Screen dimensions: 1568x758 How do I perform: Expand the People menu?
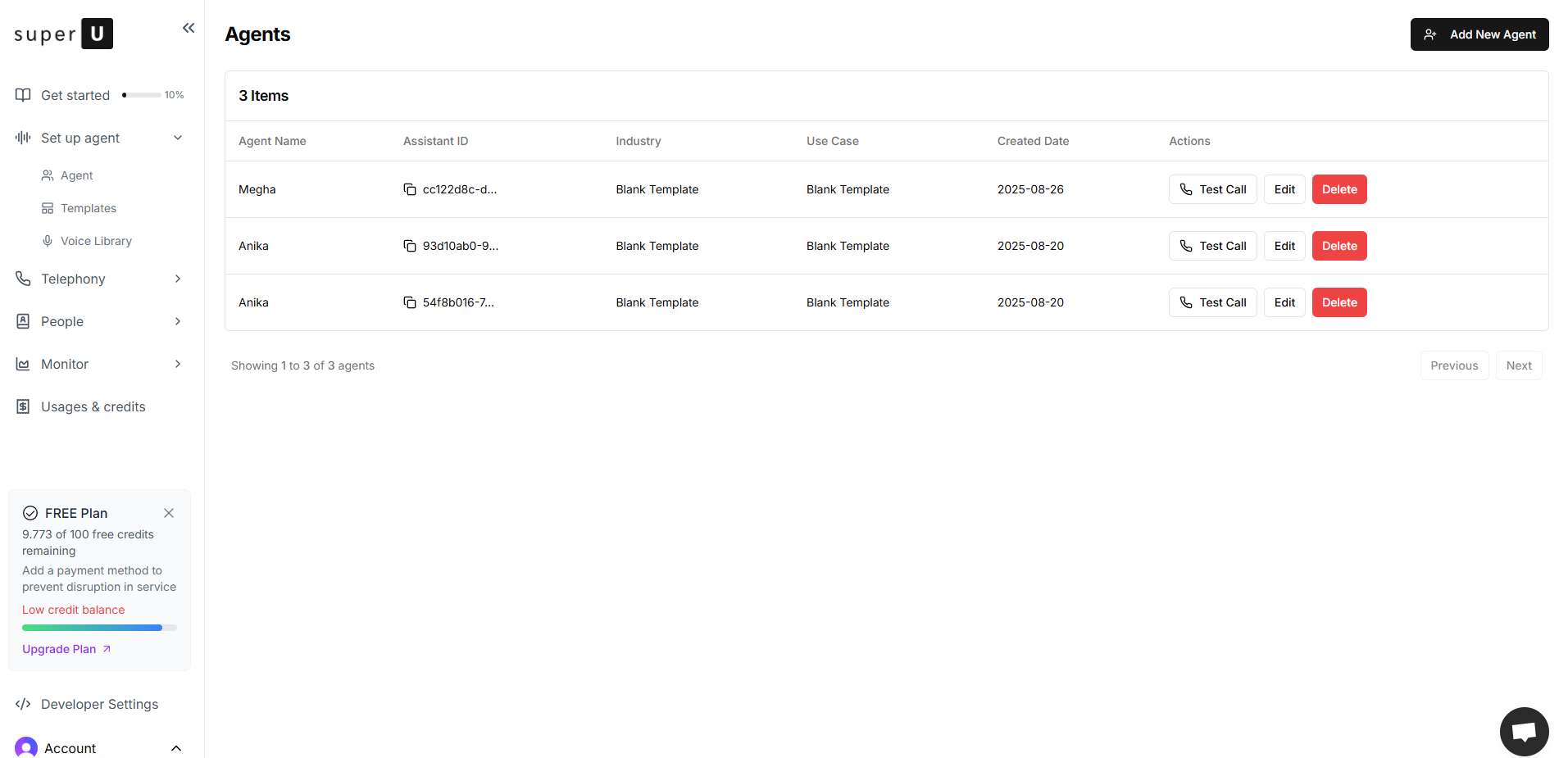point(178,321)
